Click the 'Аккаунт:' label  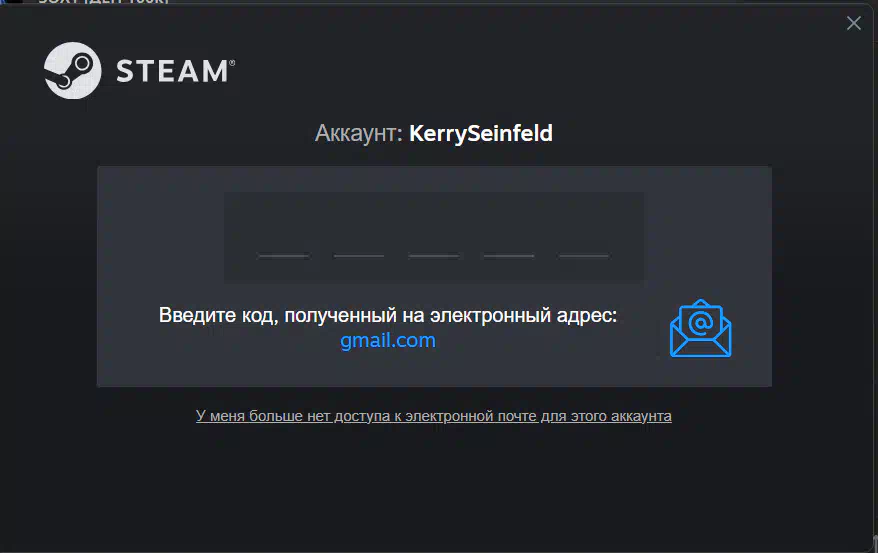[359, 134]
